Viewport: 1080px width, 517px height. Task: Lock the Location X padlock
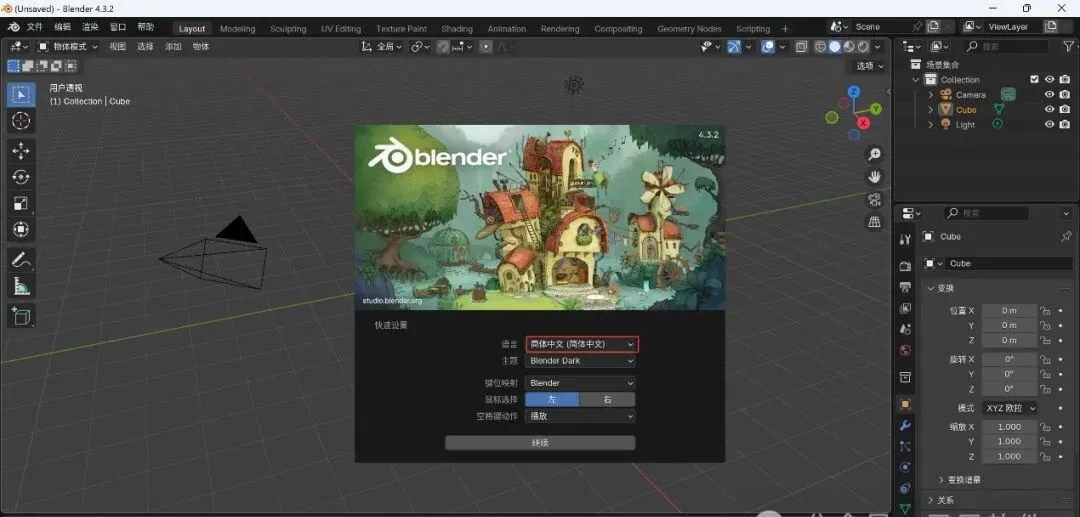[1045, 310]
